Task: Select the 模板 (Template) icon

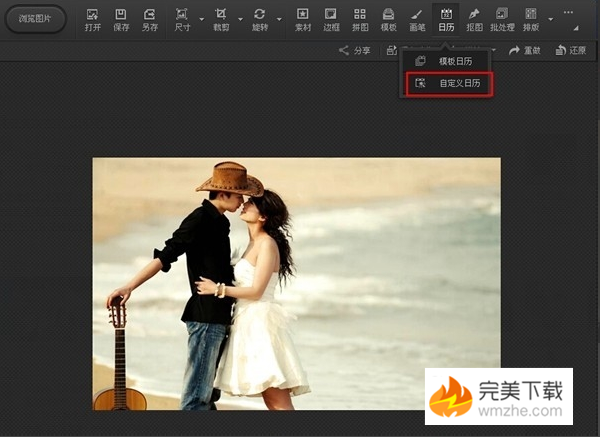Action: [x=388, y=19]
